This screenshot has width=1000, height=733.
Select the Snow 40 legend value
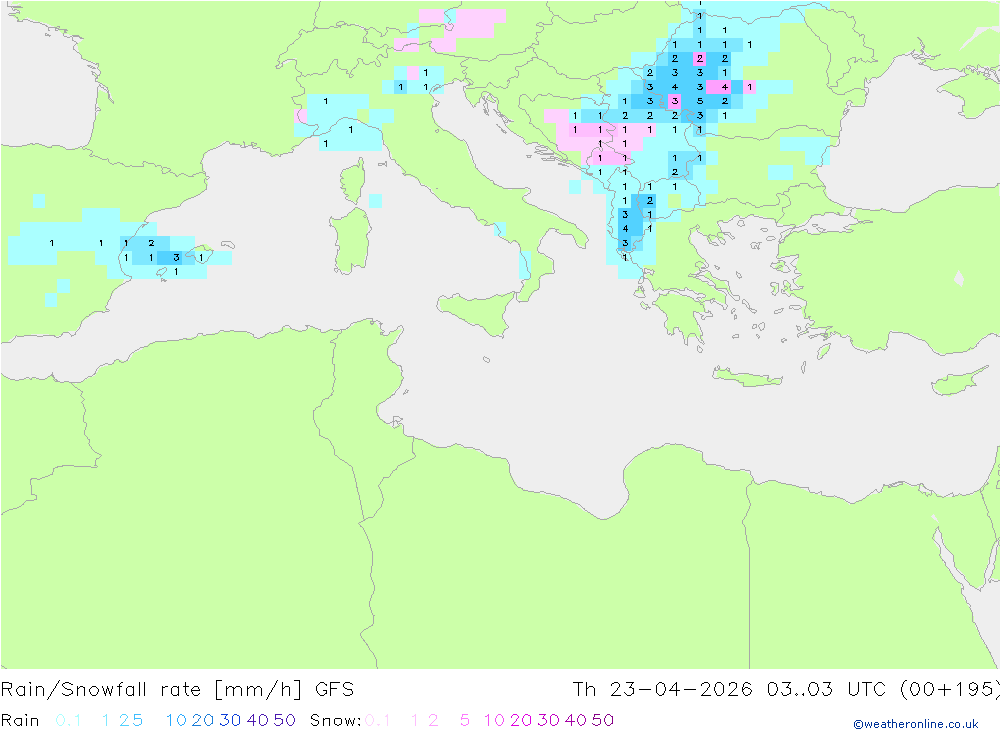click(575, 720)
